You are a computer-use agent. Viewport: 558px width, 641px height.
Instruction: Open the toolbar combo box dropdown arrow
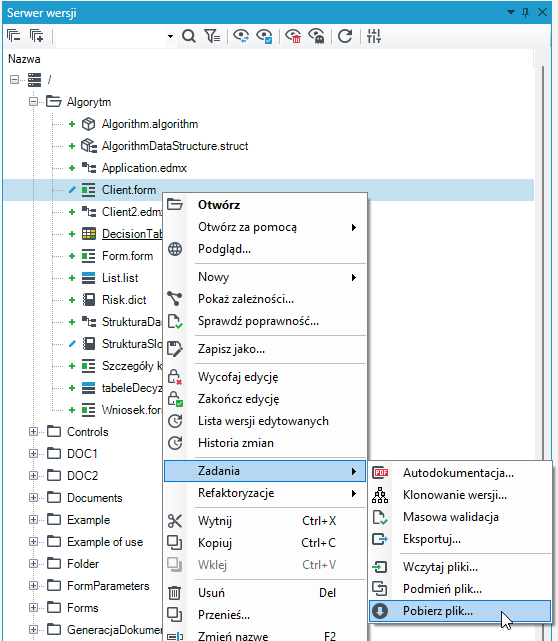170,36
